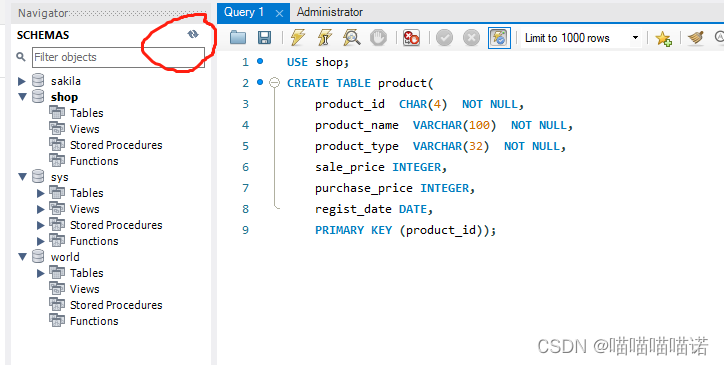724x365 pixels.
Task: Toggle auto-commit mode
Action: point(499,37)
